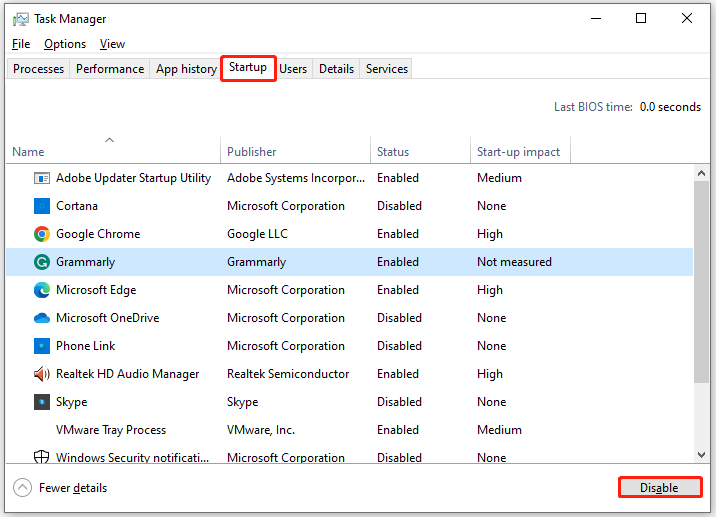Image resolution: width=716 pixels, height=517 pixels.
Task: Click the Windows Security shield icon
Action: point(42,456)
